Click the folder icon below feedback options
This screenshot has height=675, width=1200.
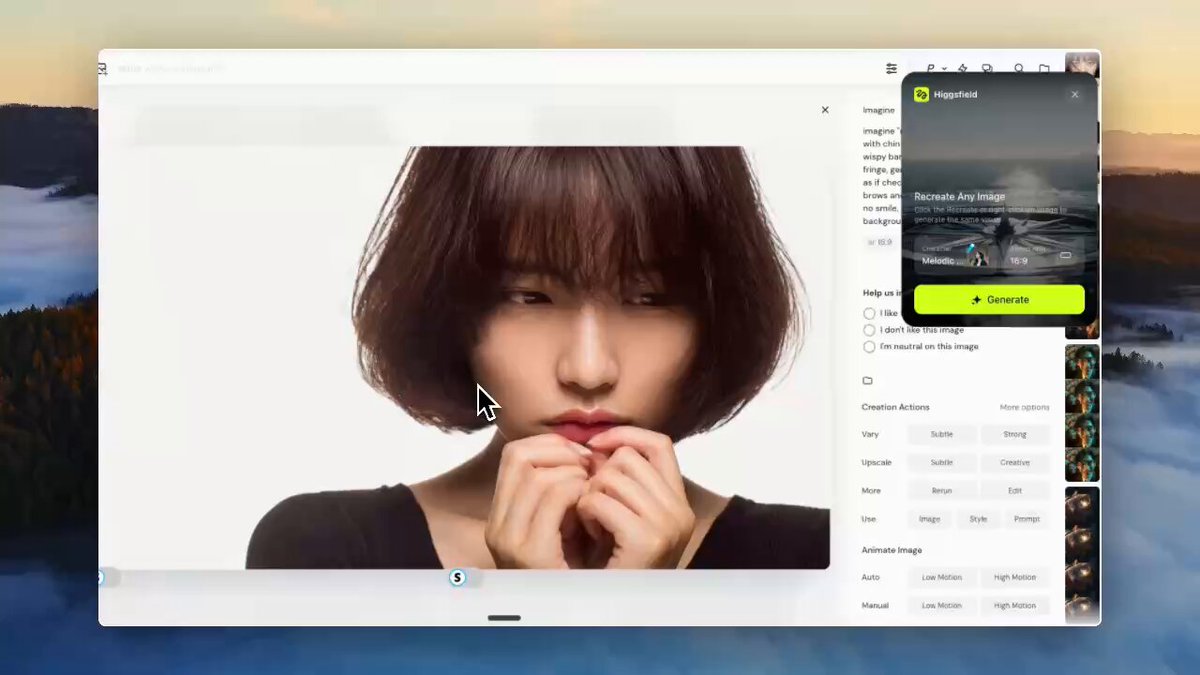tap(868, 380)
